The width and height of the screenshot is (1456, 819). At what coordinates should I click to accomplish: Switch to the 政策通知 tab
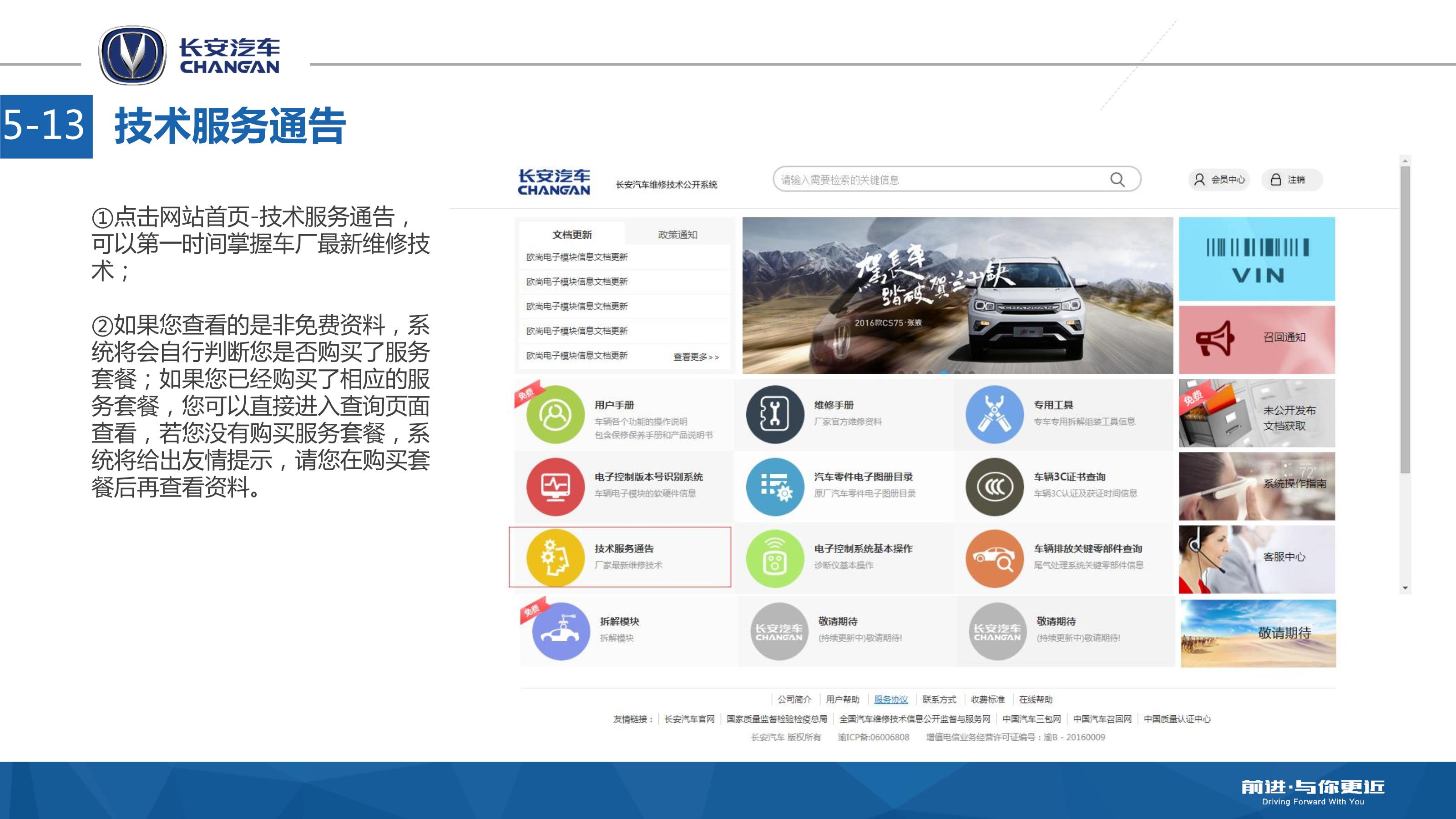(677, 234)
